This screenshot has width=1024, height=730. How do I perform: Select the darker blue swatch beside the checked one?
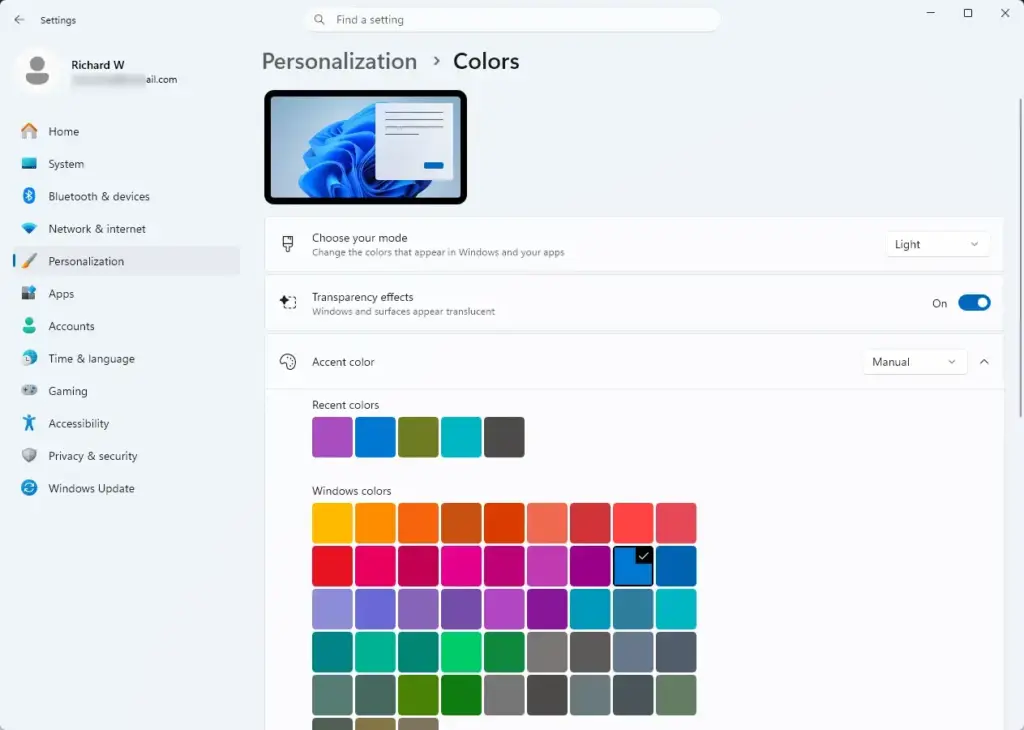point(676,566)
